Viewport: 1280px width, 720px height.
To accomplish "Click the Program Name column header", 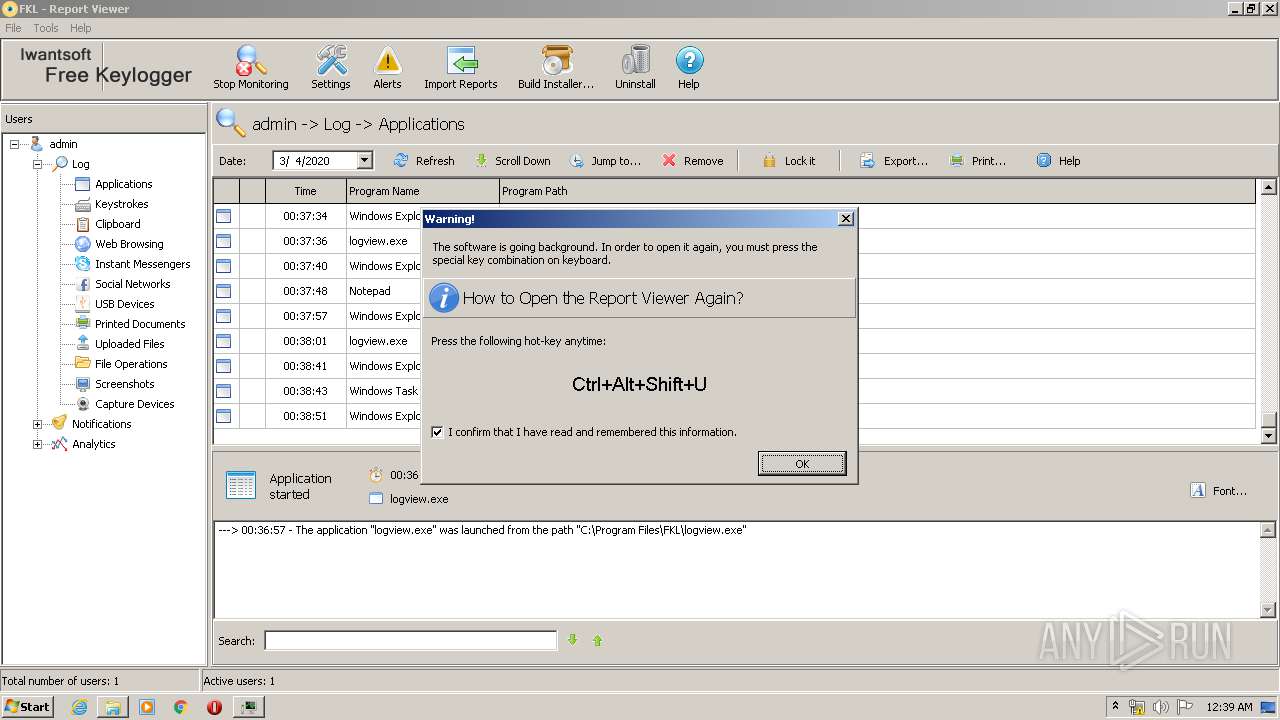I will pos(422,191).
